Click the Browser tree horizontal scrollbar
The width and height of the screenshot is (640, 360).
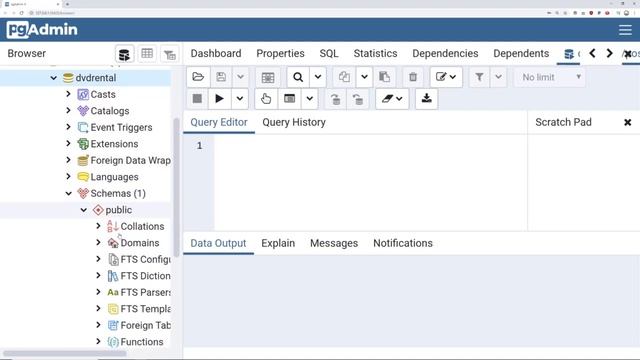point(65,353)
